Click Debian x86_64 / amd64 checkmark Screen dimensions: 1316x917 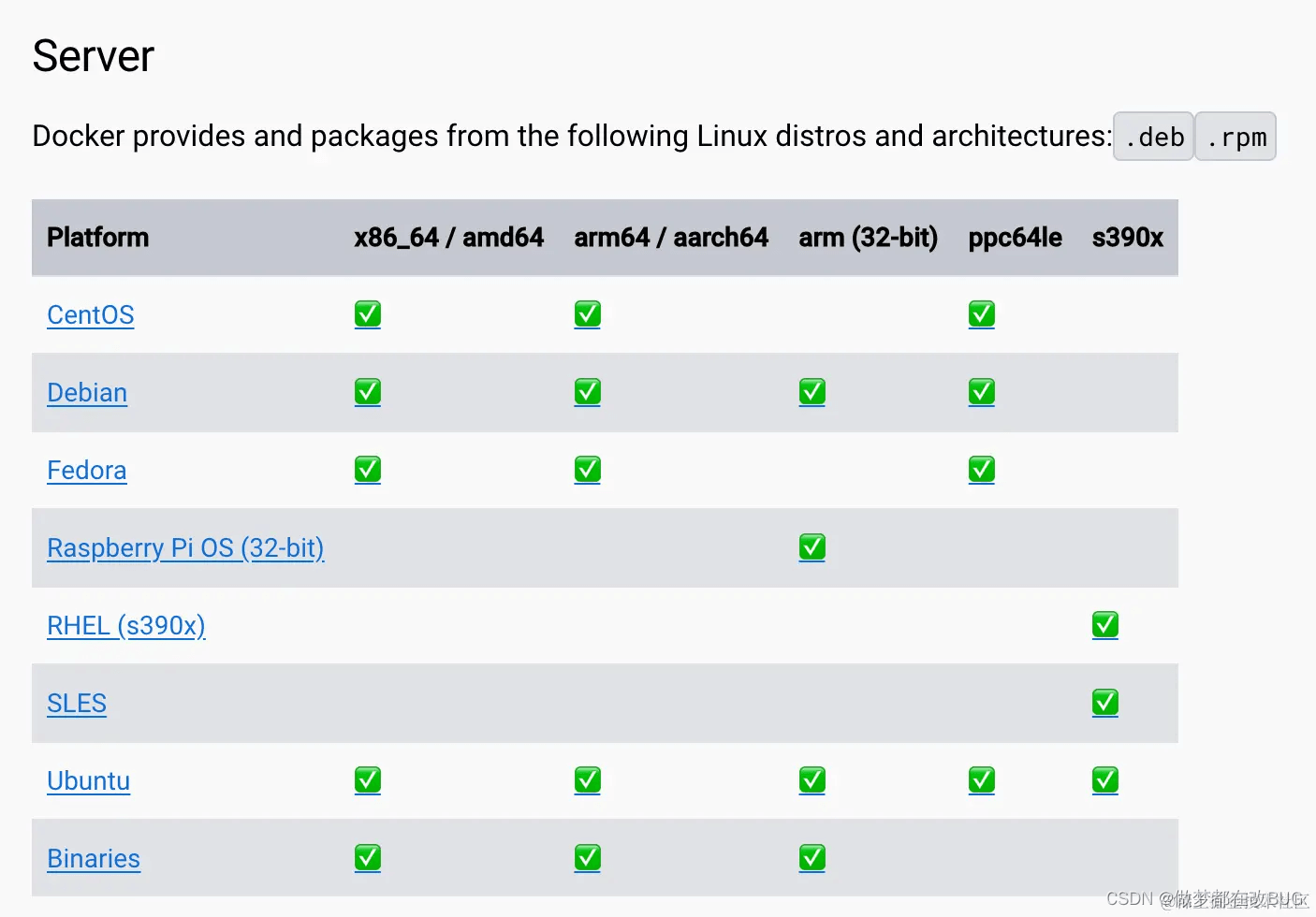(x=368, y=392)
